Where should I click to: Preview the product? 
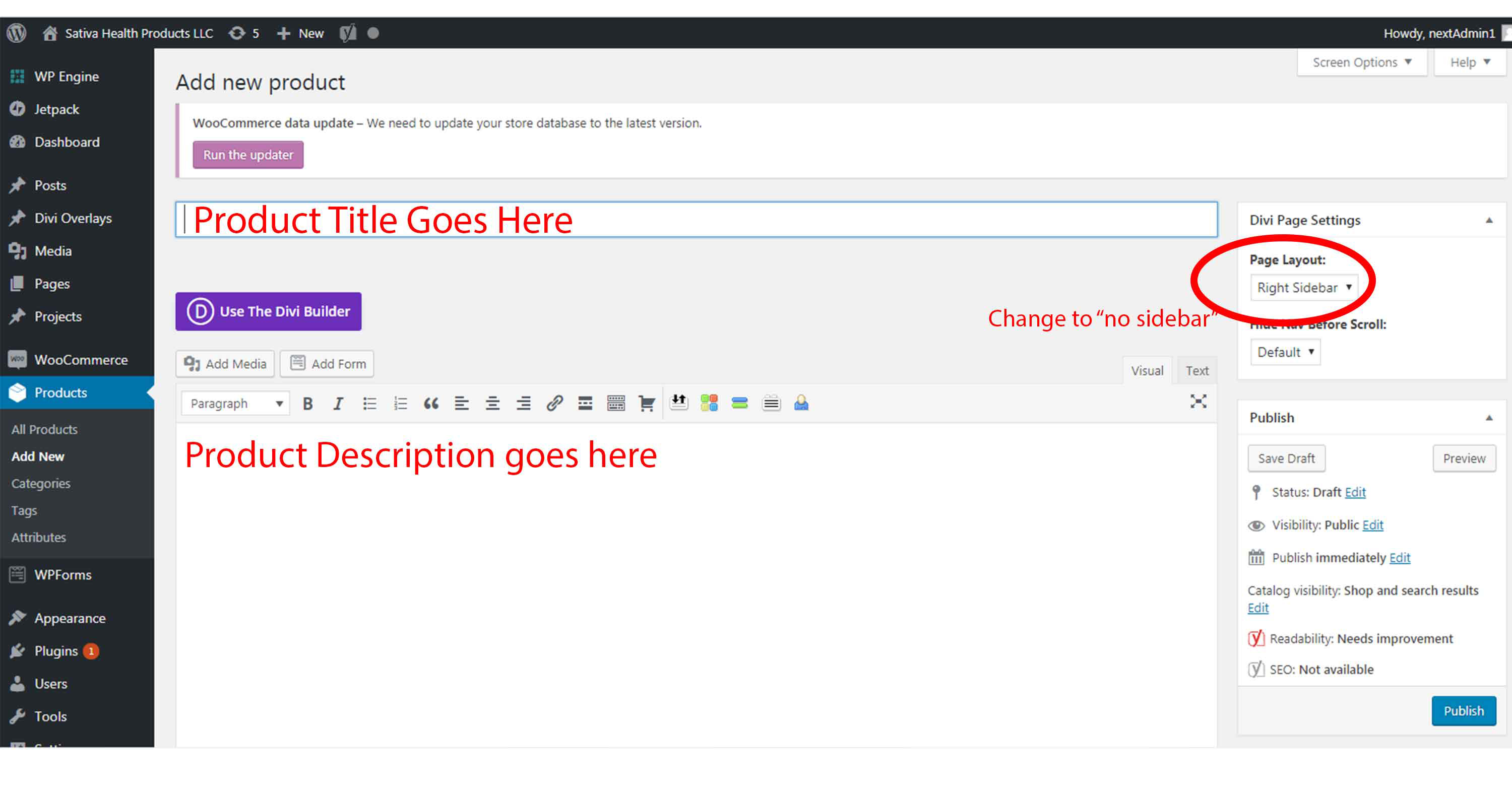click(x=1464, y=459)
